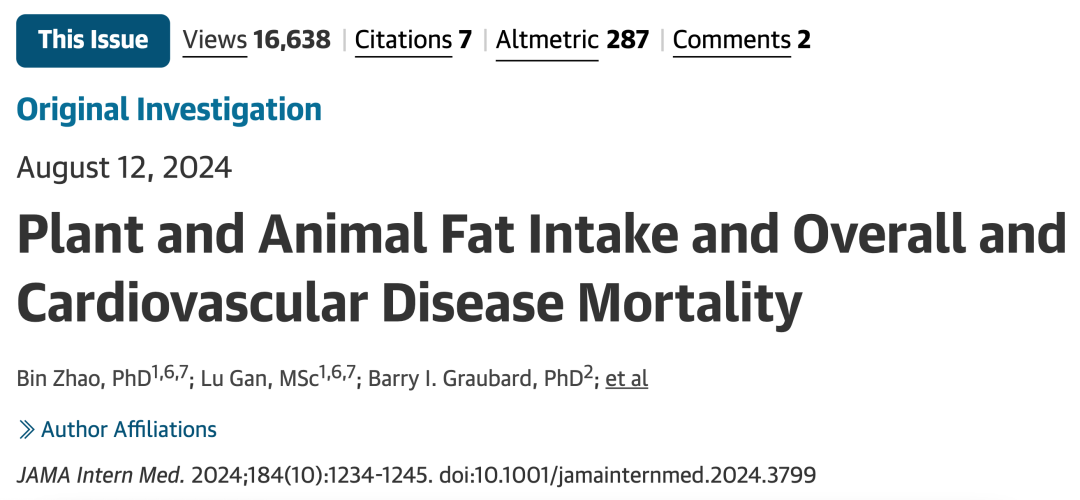Viewport: 1080px width, 500px height.
Task: Click the Plant and Animal Fat article title
Action: [x=541, y=268]
